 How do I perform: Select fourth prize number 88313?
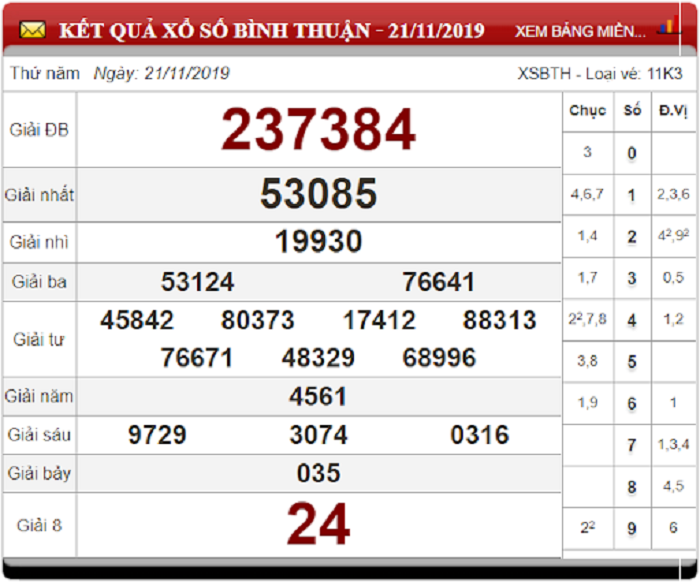click(500, 320)
